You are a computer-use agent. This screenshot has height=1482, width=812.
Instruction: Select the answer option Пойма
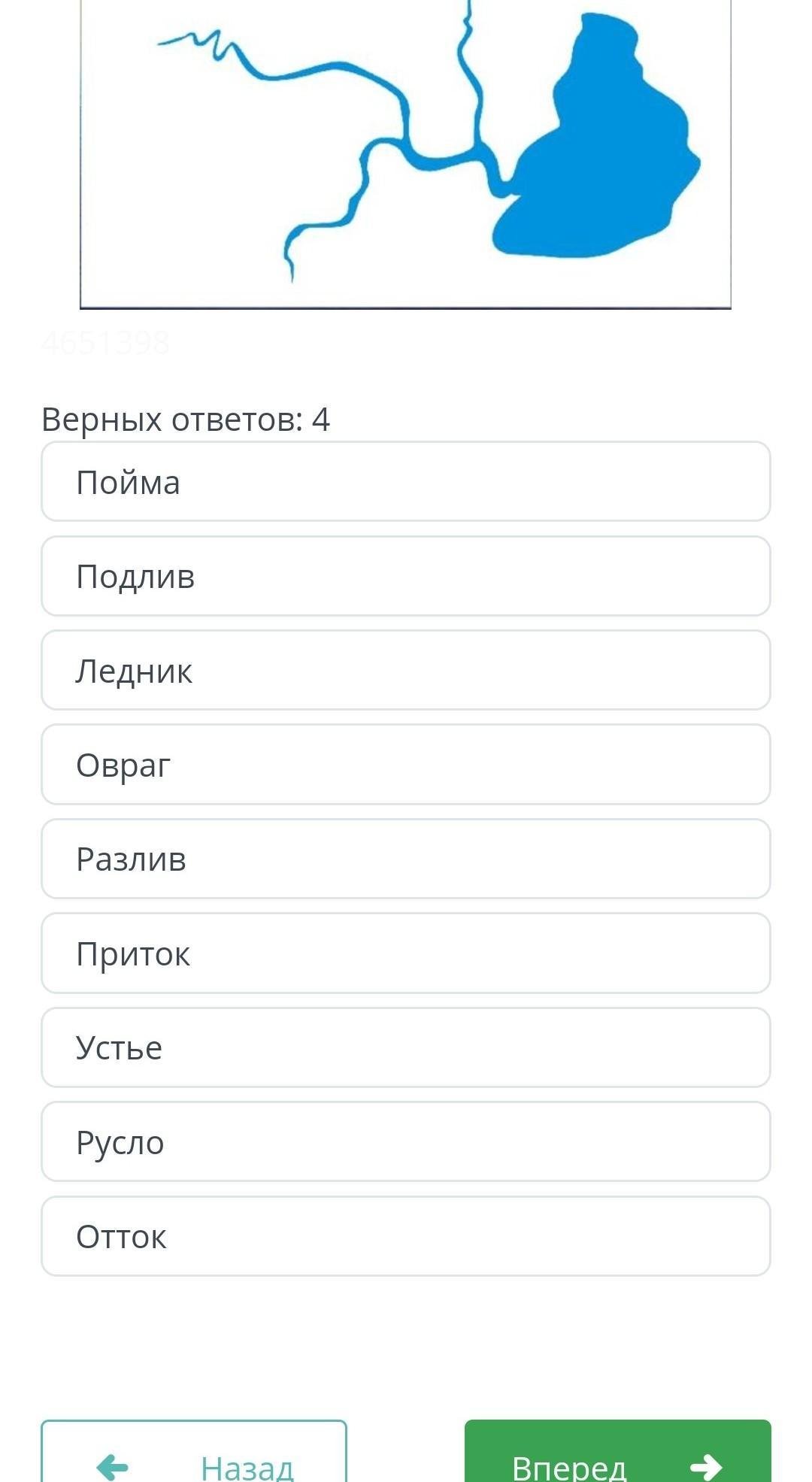(405, 482)
